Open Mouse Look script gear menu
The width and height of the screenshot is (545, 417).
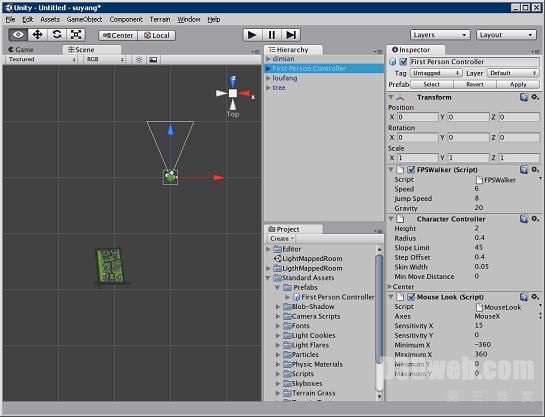535,297
